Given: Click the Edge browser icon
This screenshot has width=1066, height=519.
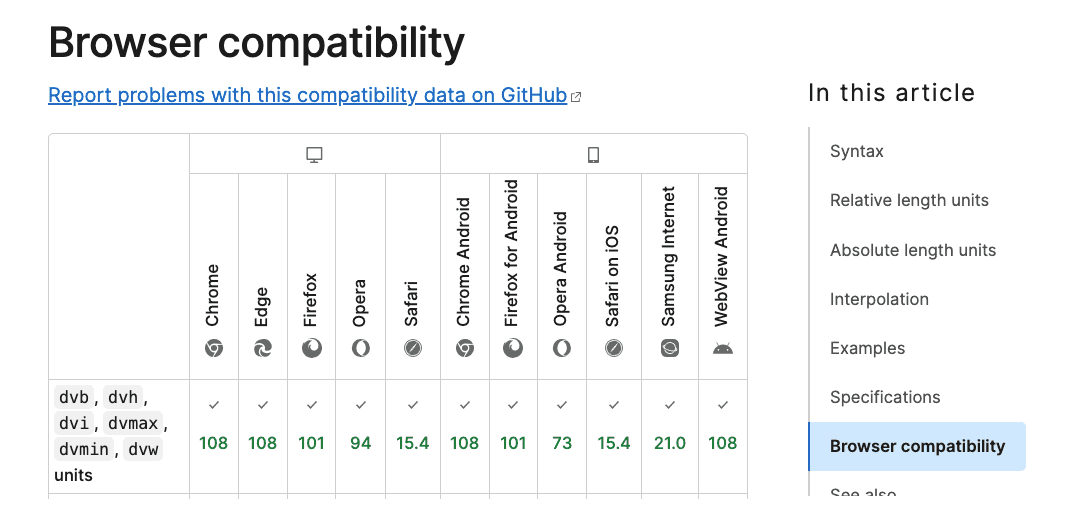Looking at the screenshot, I should [x=263, y=348].
